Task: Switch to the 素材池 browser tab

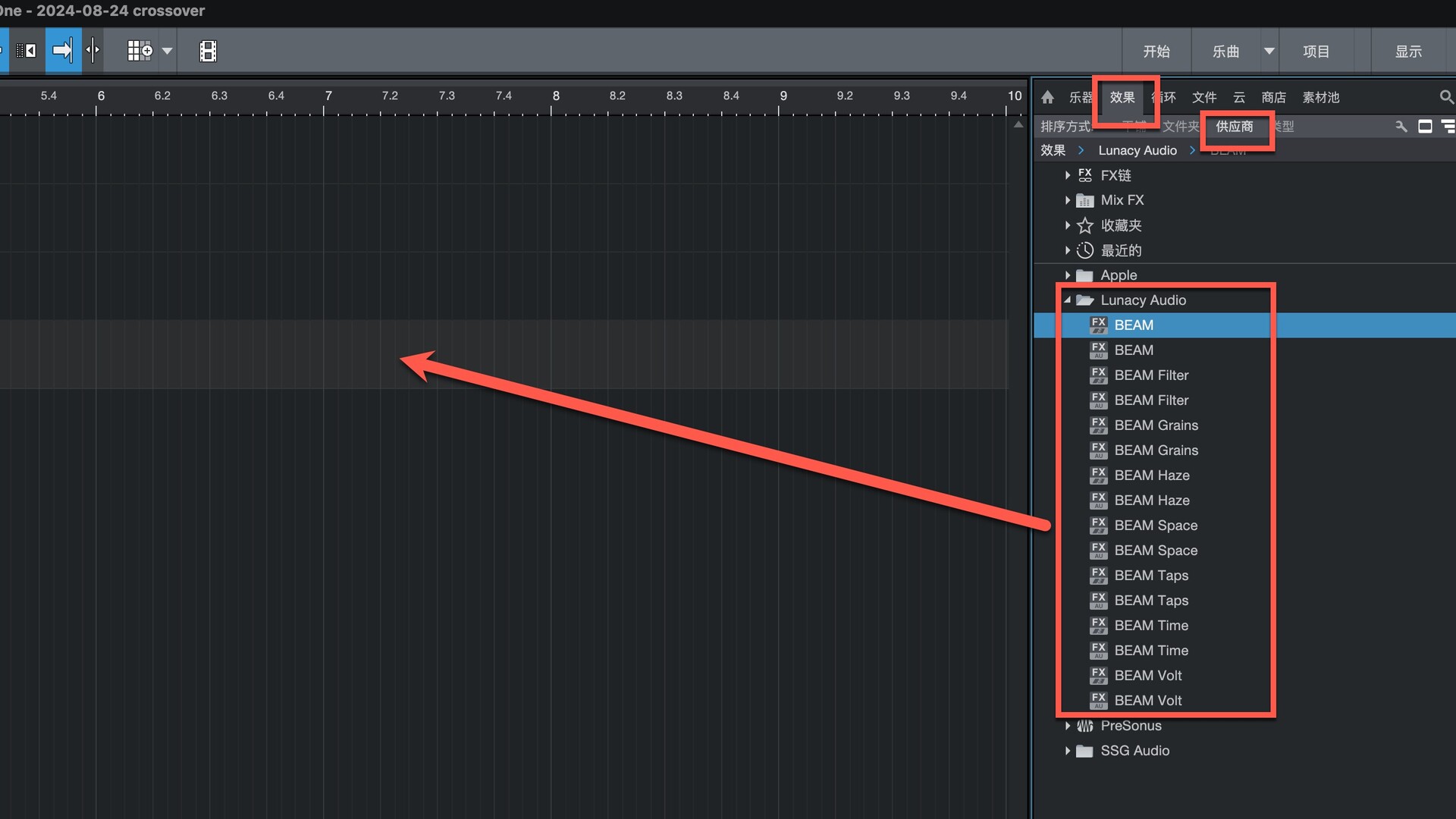Action: click(1320, 97)
